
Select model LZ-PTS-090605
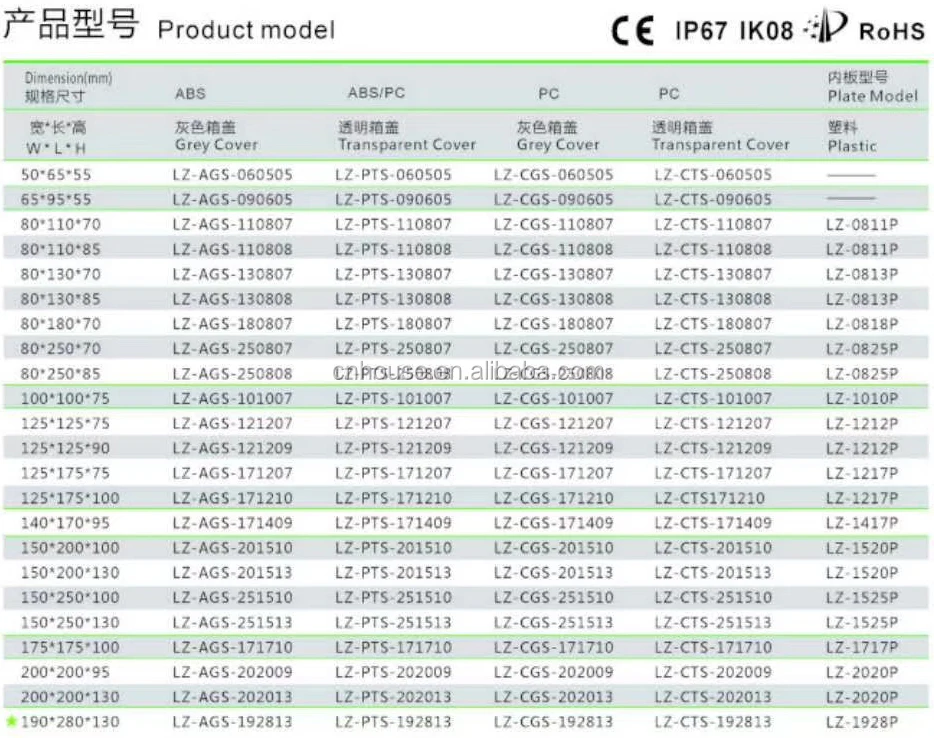[x=393, y=199]
